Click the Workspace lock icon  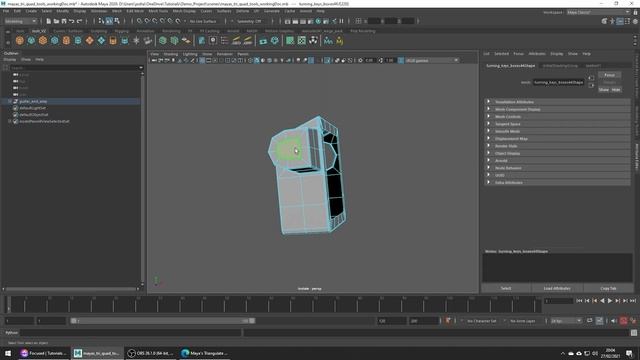635,12
